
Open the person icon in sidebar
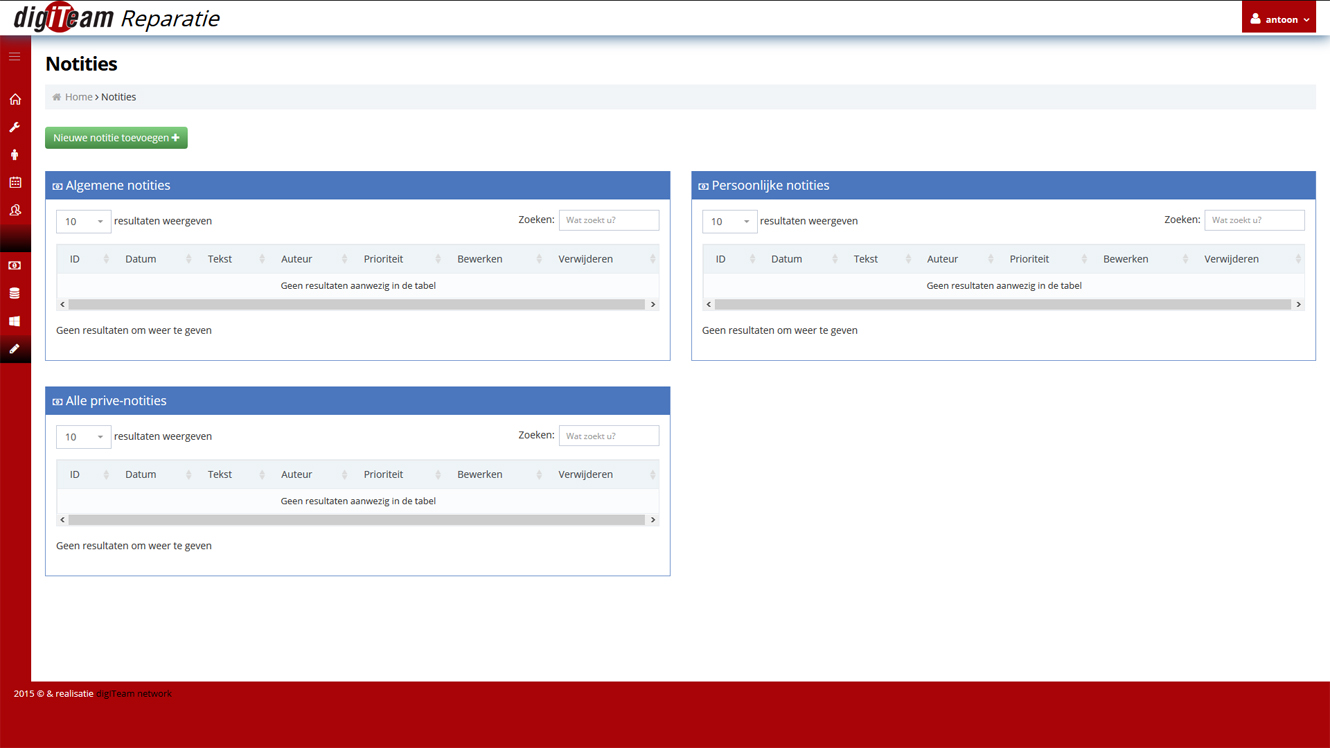(15, 155)
